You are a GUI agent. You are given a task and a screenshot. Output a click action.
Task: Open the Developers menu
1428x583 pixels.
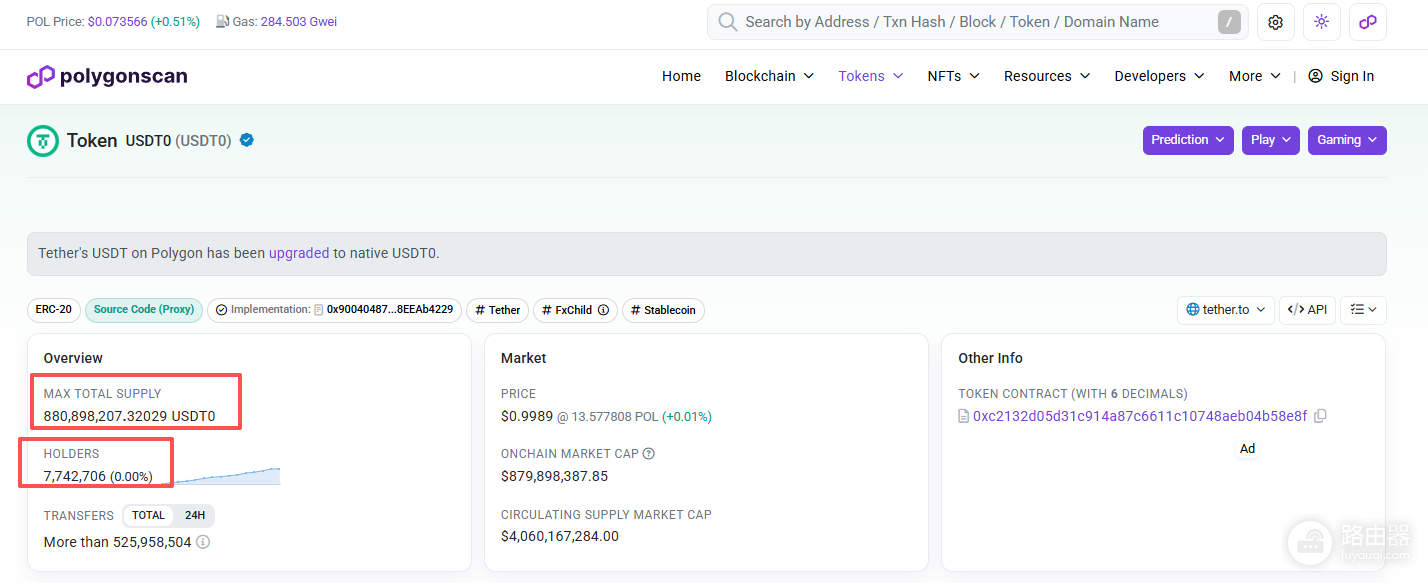click(x=1159, y=76)
